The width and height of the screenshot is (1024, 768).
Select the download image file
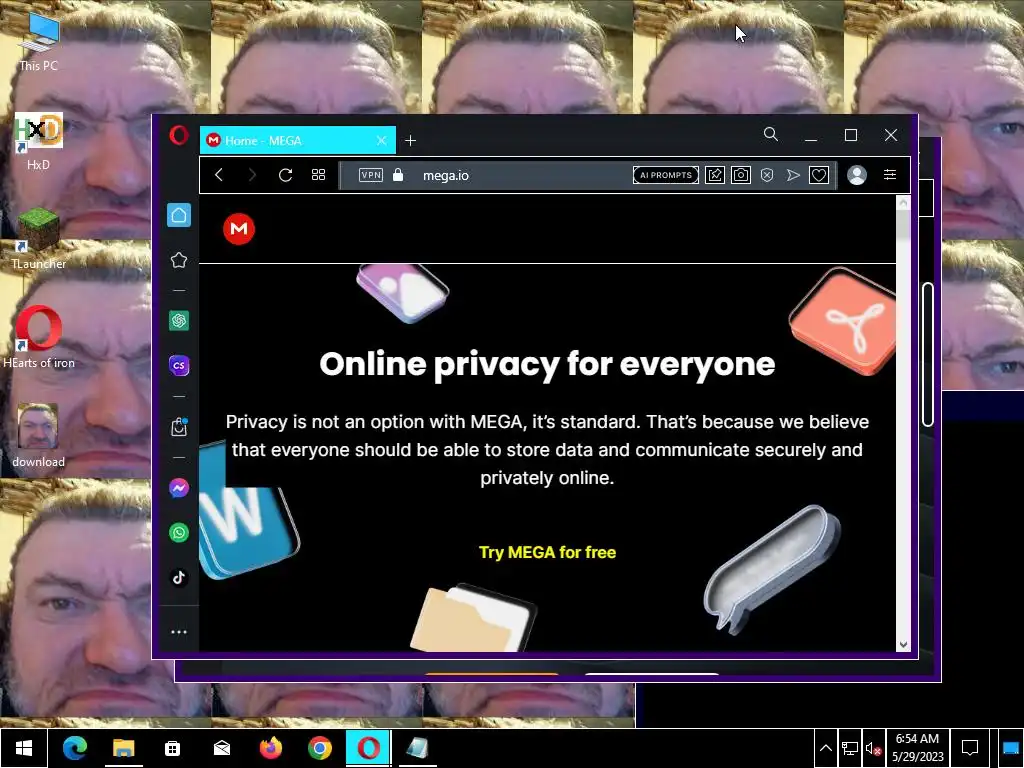click(39, 436)
